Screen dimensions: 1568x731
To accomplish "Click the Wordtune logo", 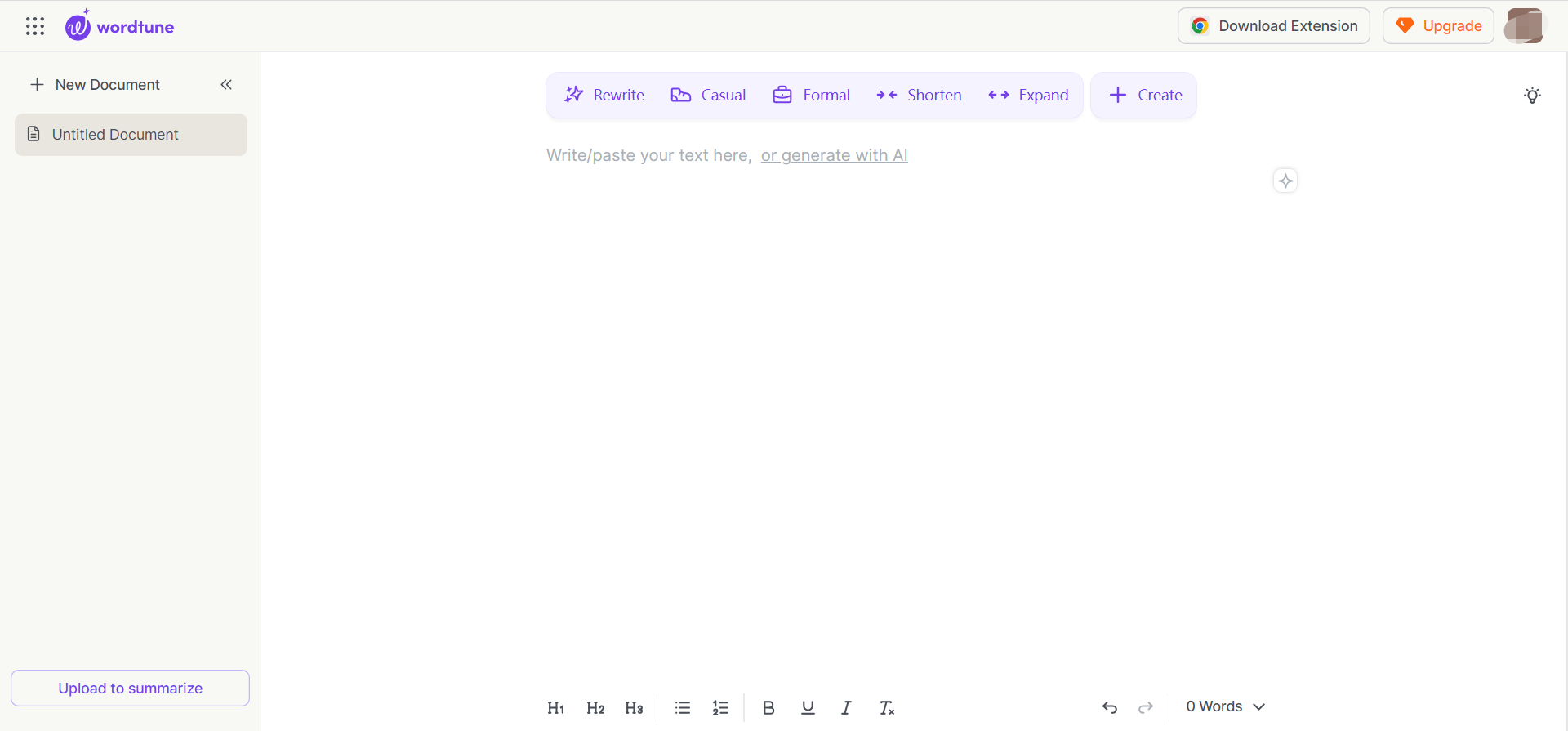I will (120, 26).
